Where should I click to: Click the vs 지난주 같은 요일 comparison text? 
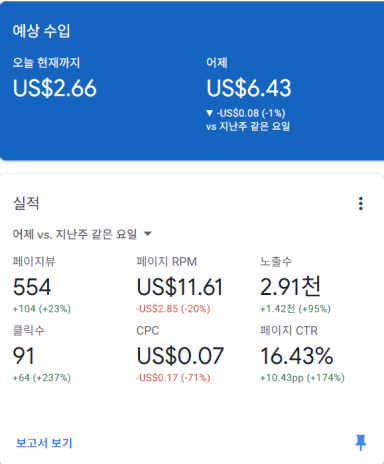click(x=248, y=126)
